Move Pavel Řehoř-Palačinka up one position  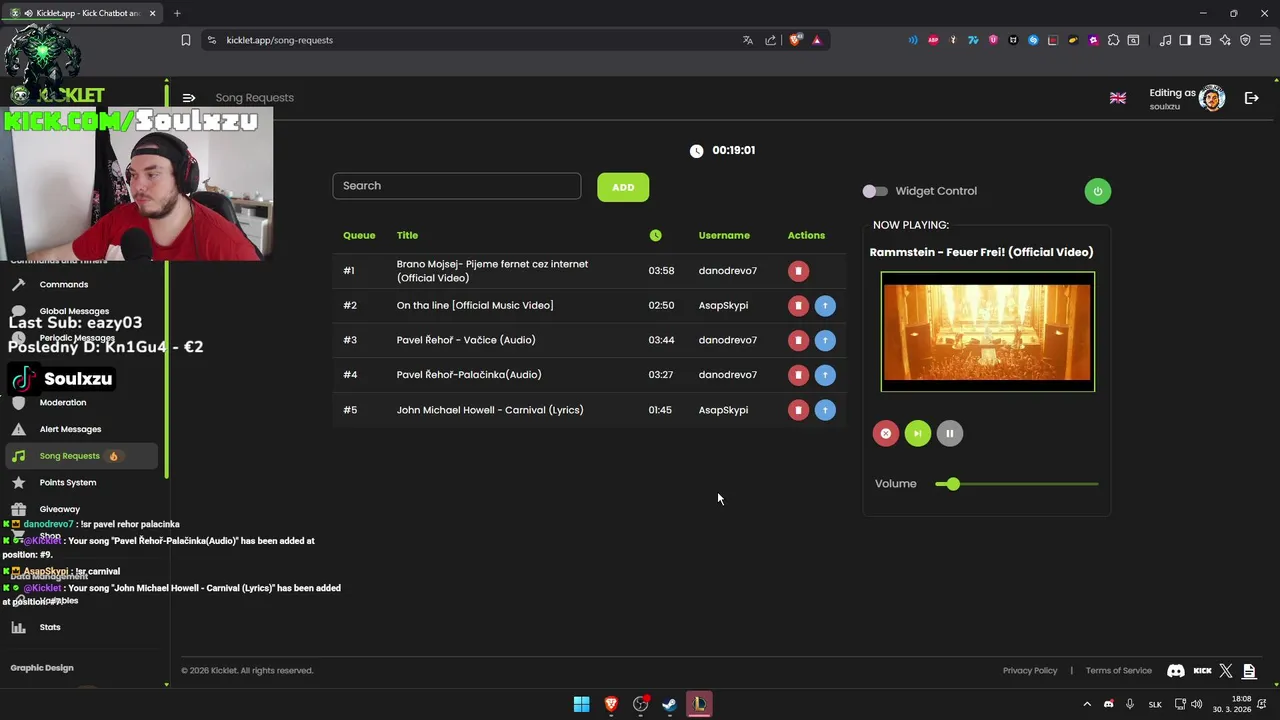point(825,375)
